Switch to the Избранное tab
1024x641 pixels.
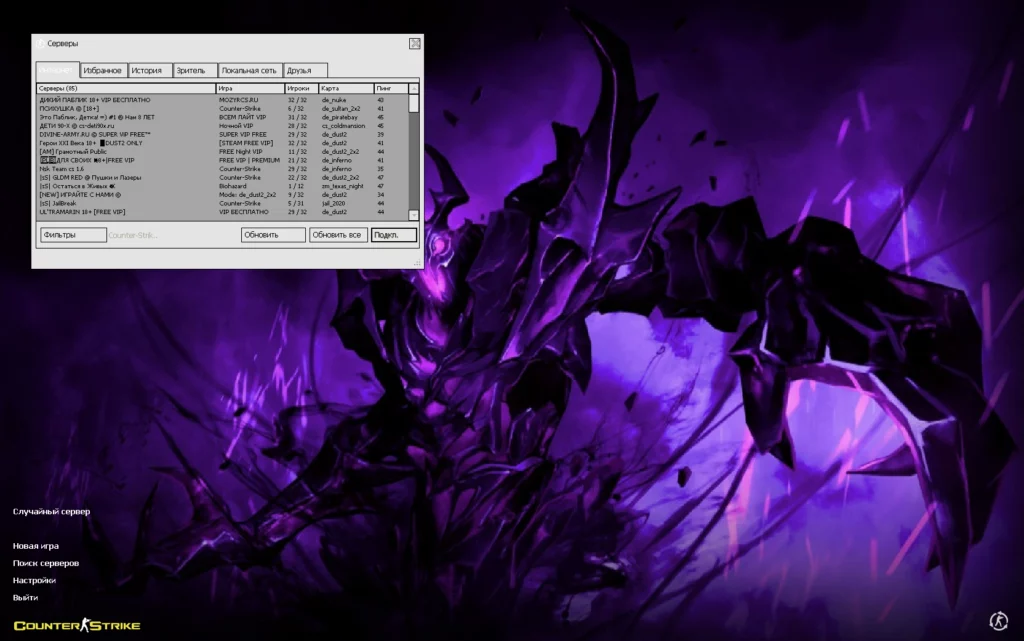coord(105,70)
